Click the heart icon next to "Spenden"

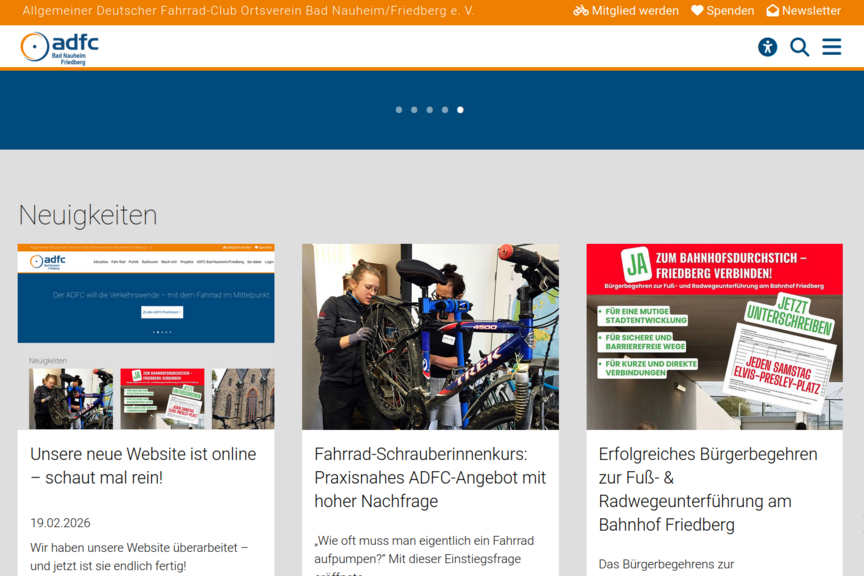point(696,11)
